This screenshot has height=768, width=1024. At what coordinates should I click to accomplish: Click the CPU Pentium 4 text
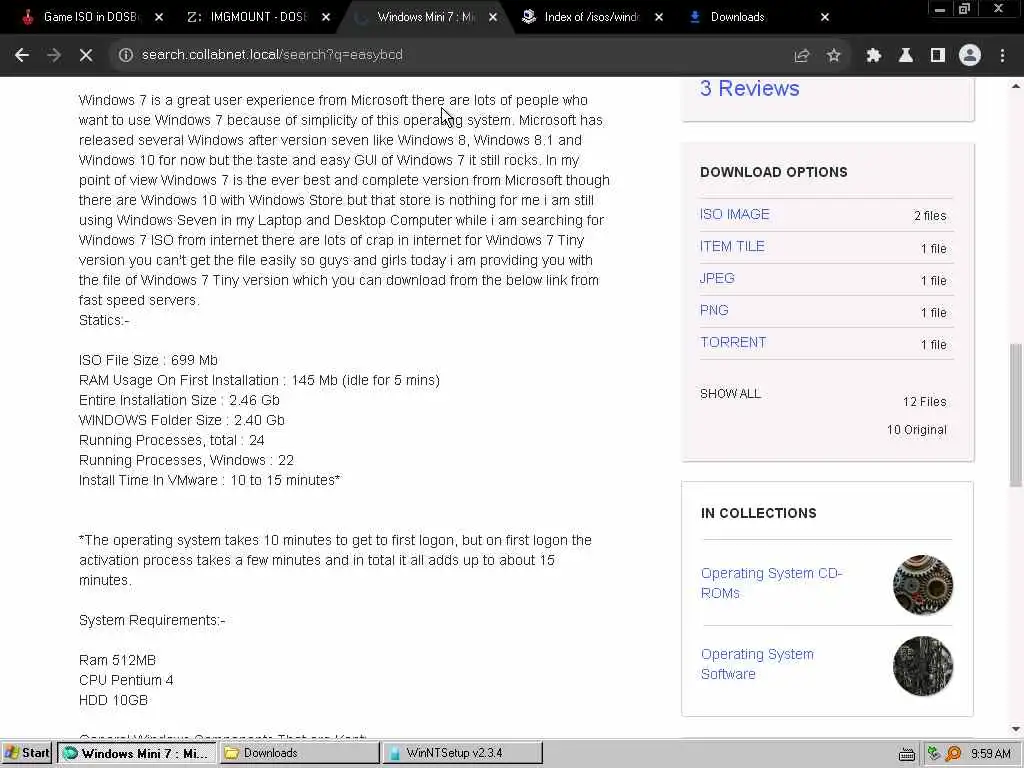coord(126,680)
